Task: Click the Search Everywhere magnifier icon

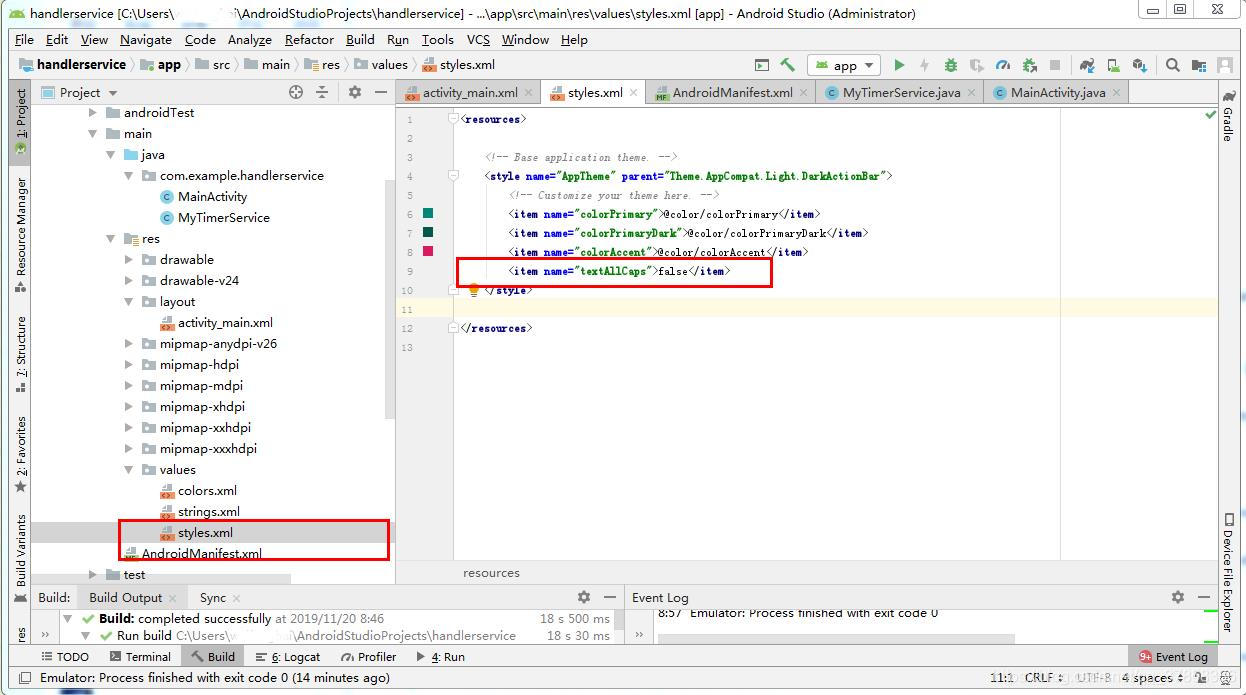Action: click(1173, 65)
